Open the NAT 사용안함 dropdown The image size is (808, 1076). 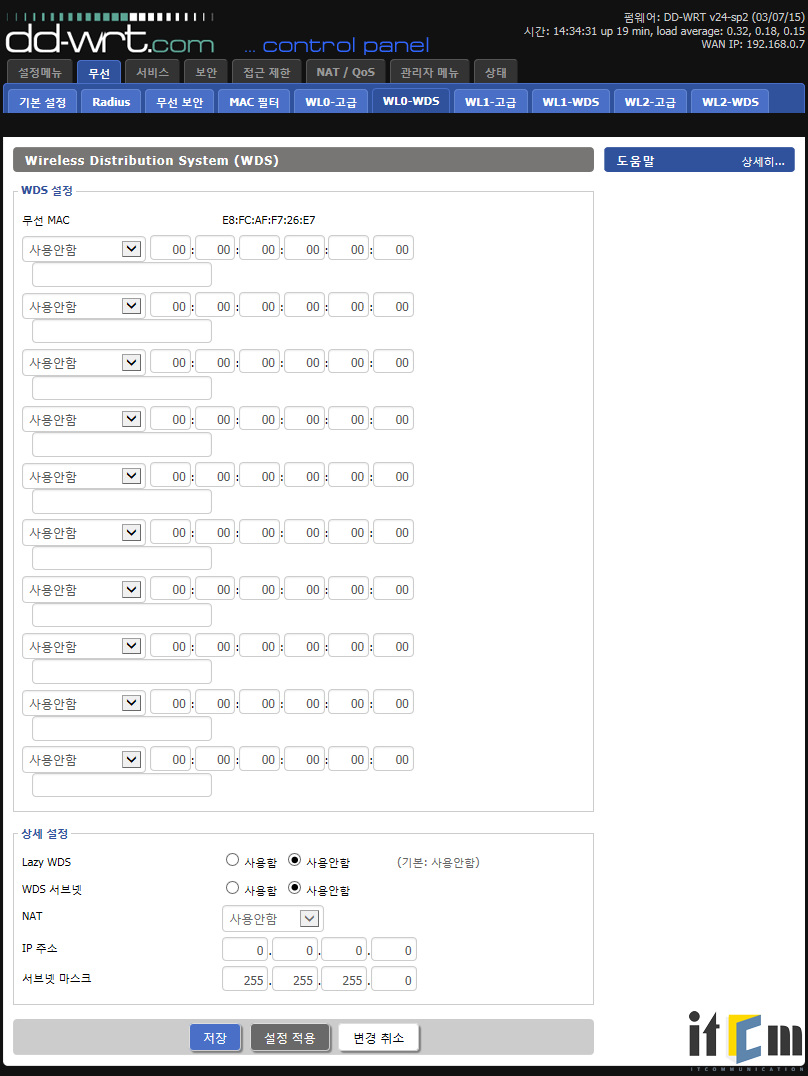[x=273, y=918]
